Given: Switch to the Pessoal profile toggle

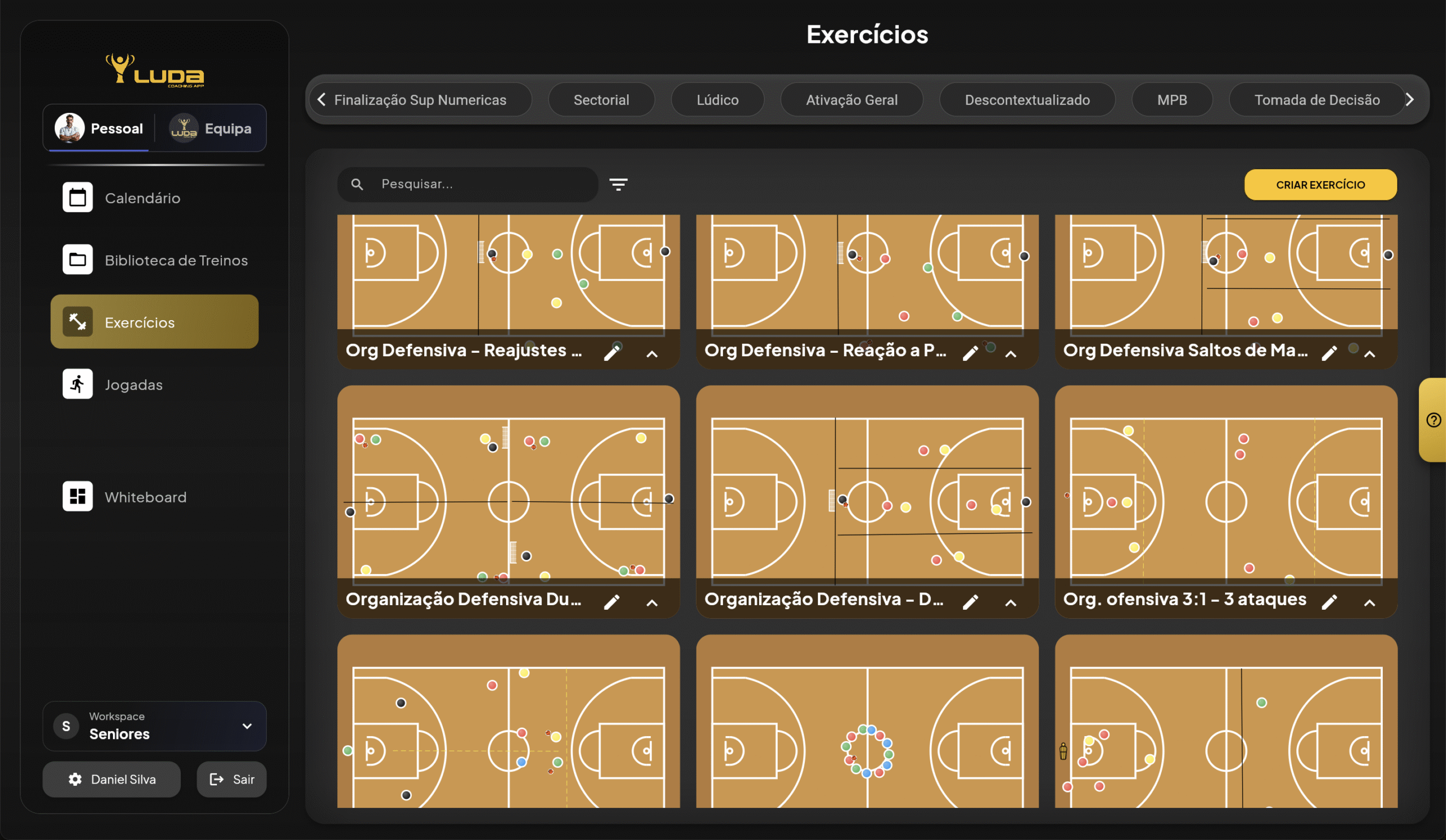Looking at the screenshot, I should tap(99, 129).
